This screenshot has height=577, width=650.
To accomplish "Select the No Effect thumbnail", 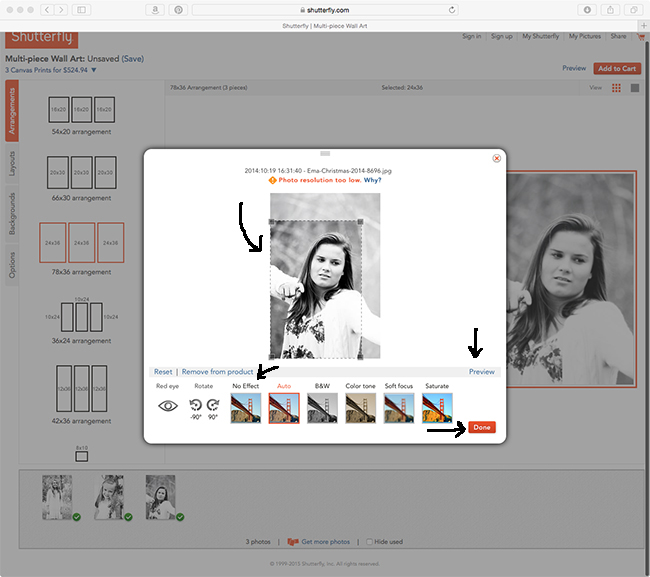I will click(246, 408).
